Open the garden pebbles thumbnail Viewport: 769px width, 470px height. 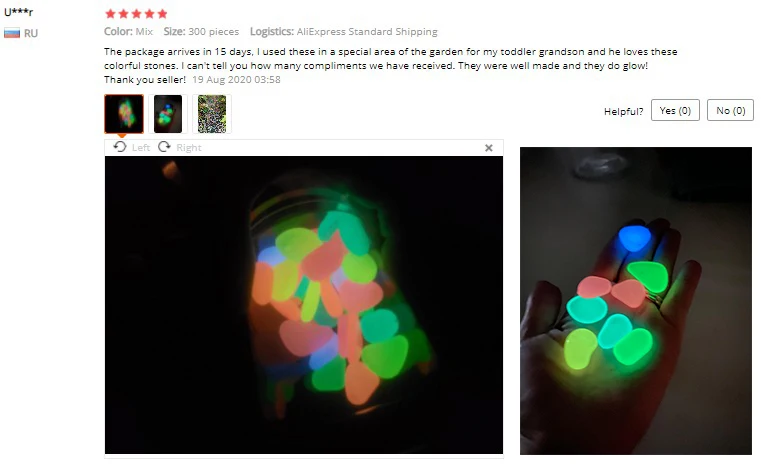click(x=212, y=114)
